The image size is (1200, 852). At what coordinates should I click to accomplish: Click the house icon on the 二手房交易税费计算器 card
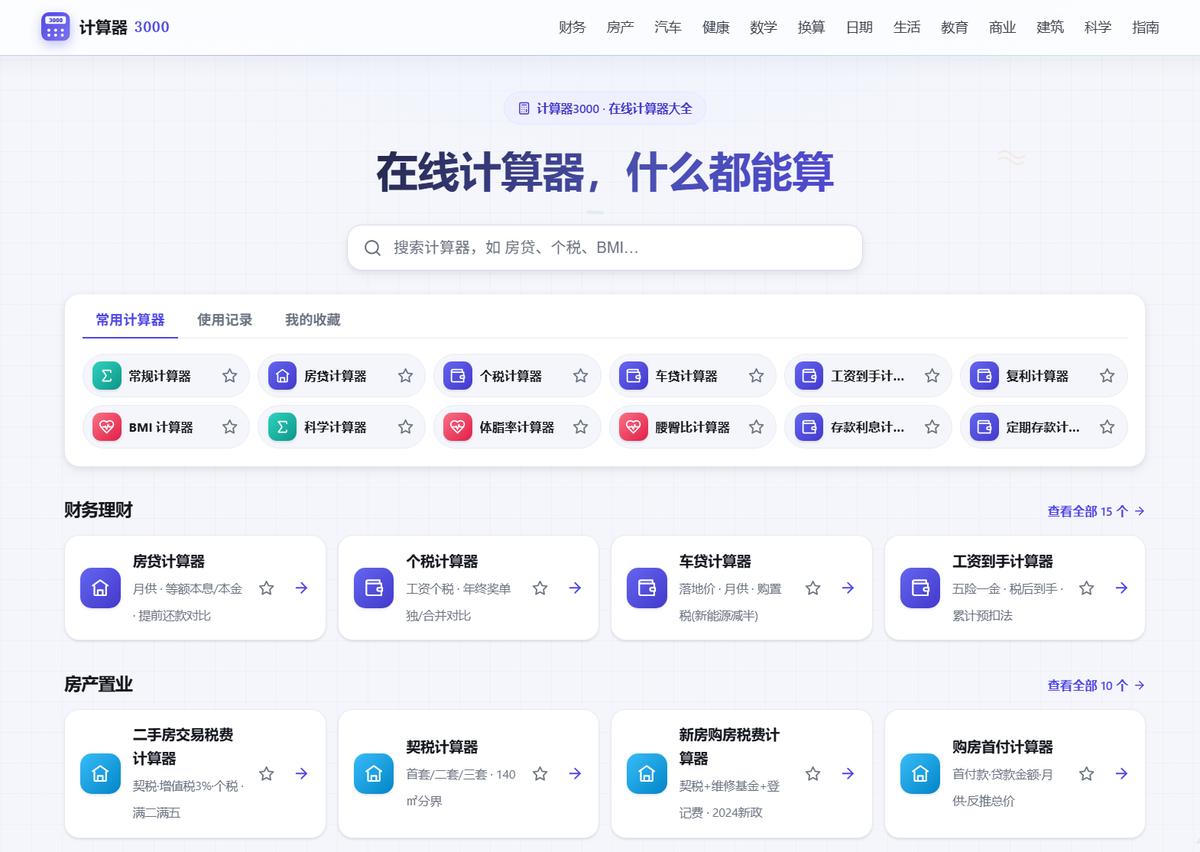(100, 774)
